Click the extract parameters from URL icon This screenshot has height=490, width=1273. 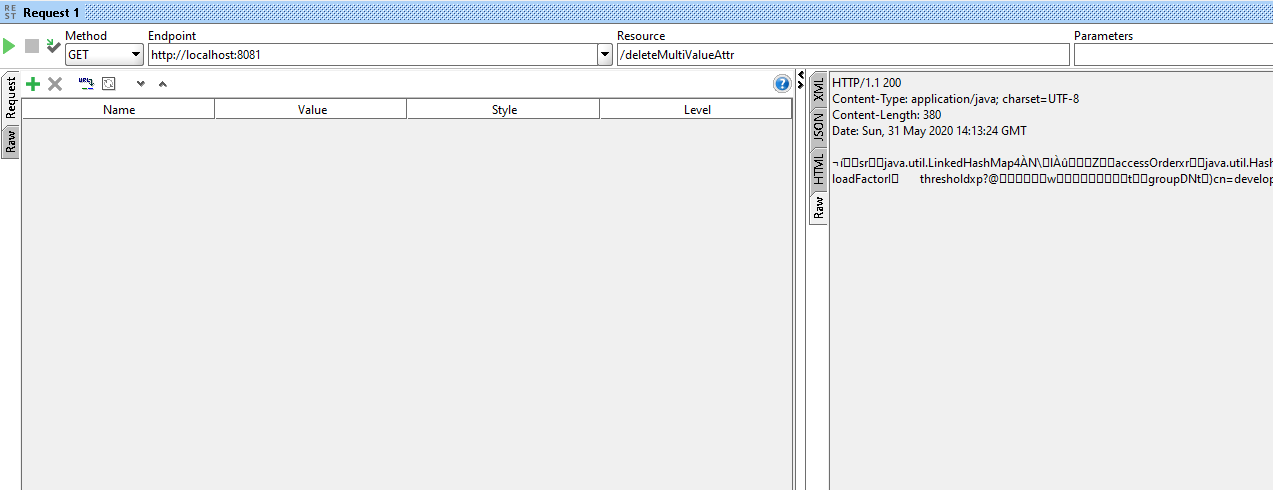[x=86, y=84]
